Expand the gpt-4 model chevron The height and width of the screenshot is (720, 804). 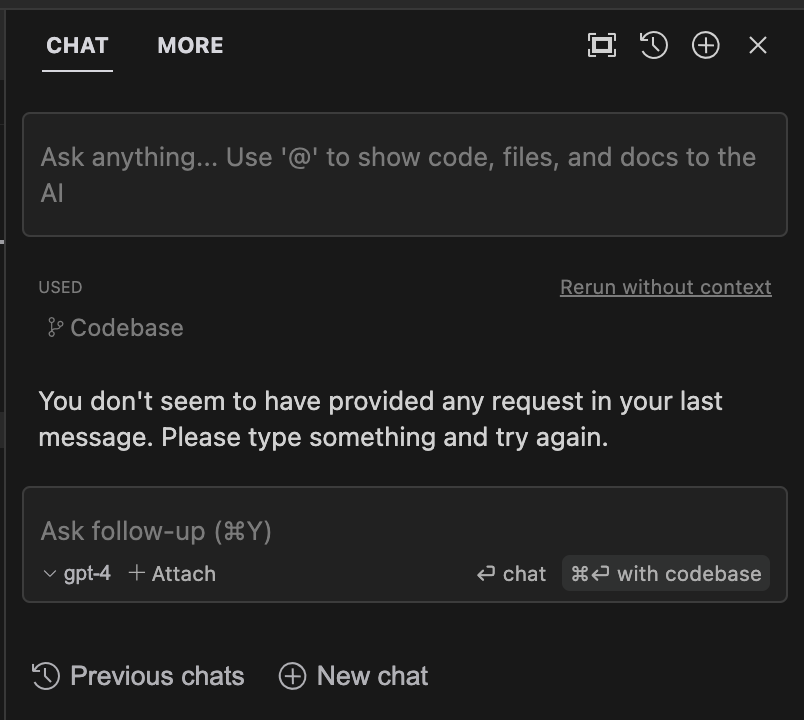click(50, 574)
